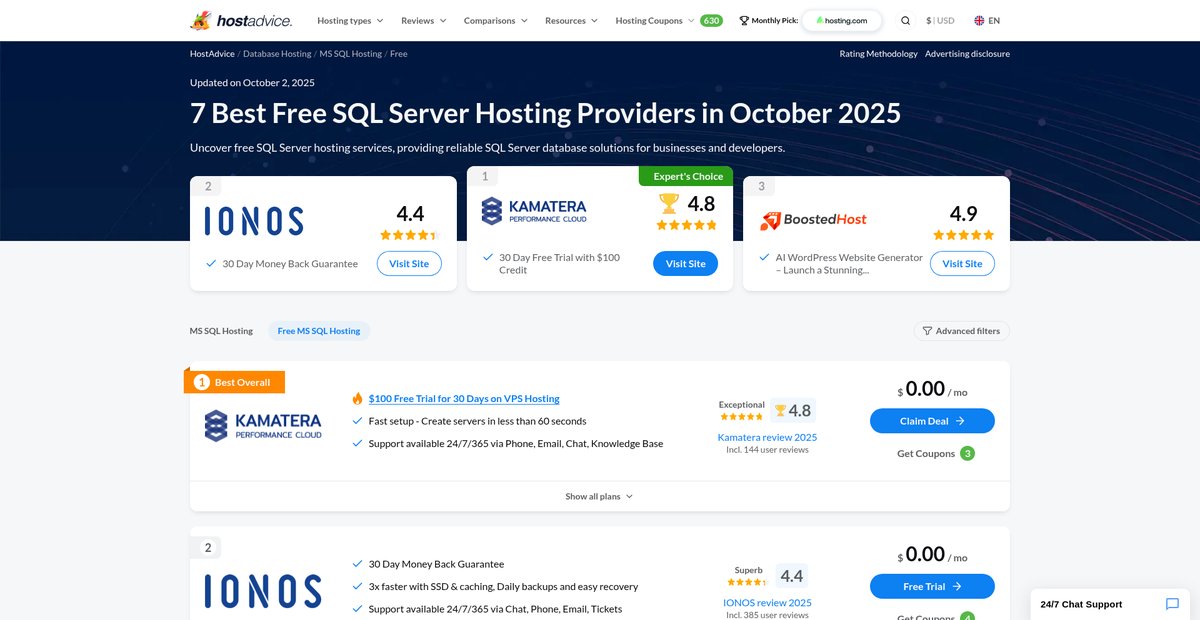Click the trophy icon beside 4.8 top card
Screen dimensions: 1200x620
pyautogui.click(x=669, y=203)
